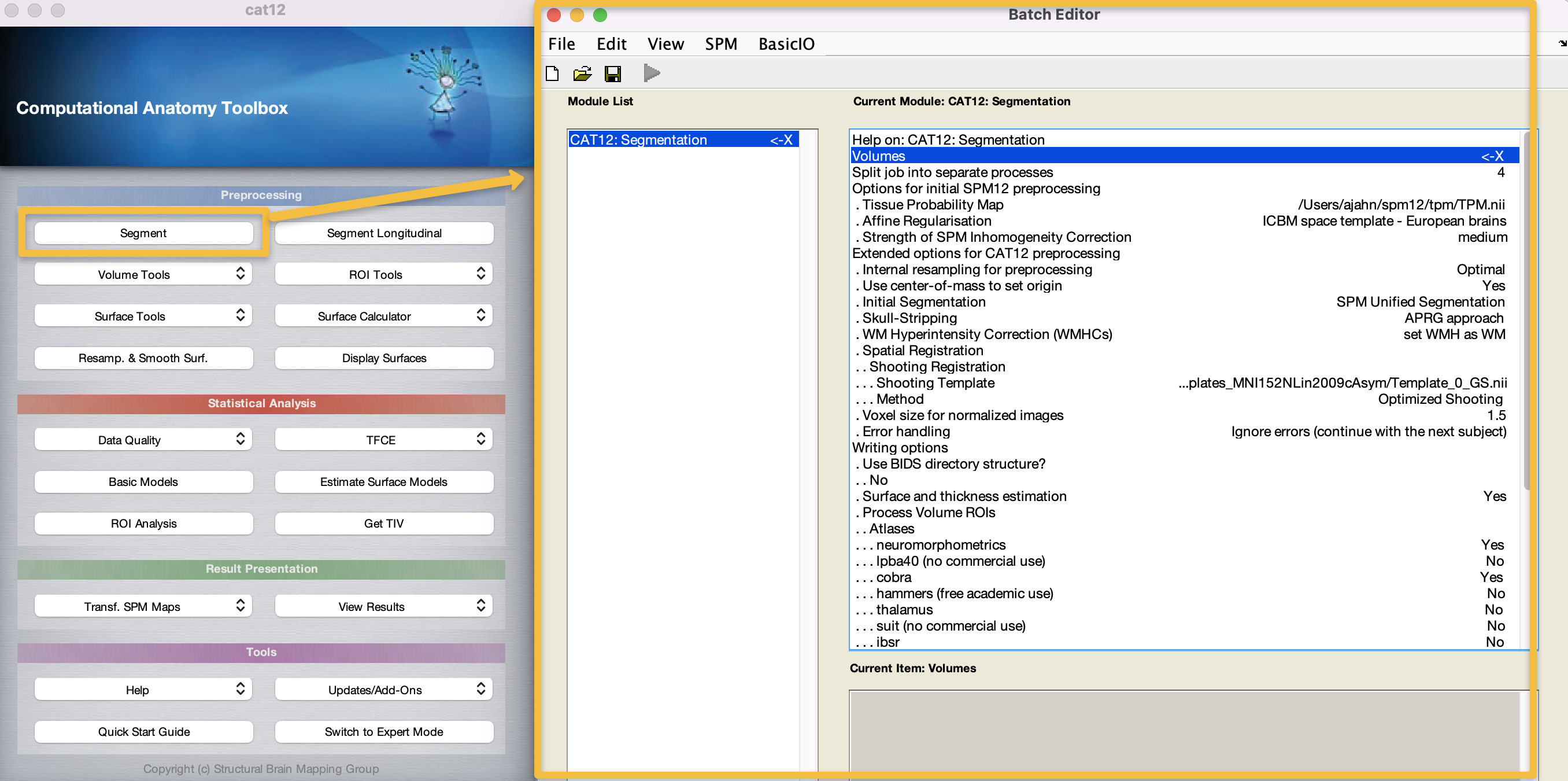
Task: Select Surface and thickness estimation row
Action: (x=1185, y=496)
